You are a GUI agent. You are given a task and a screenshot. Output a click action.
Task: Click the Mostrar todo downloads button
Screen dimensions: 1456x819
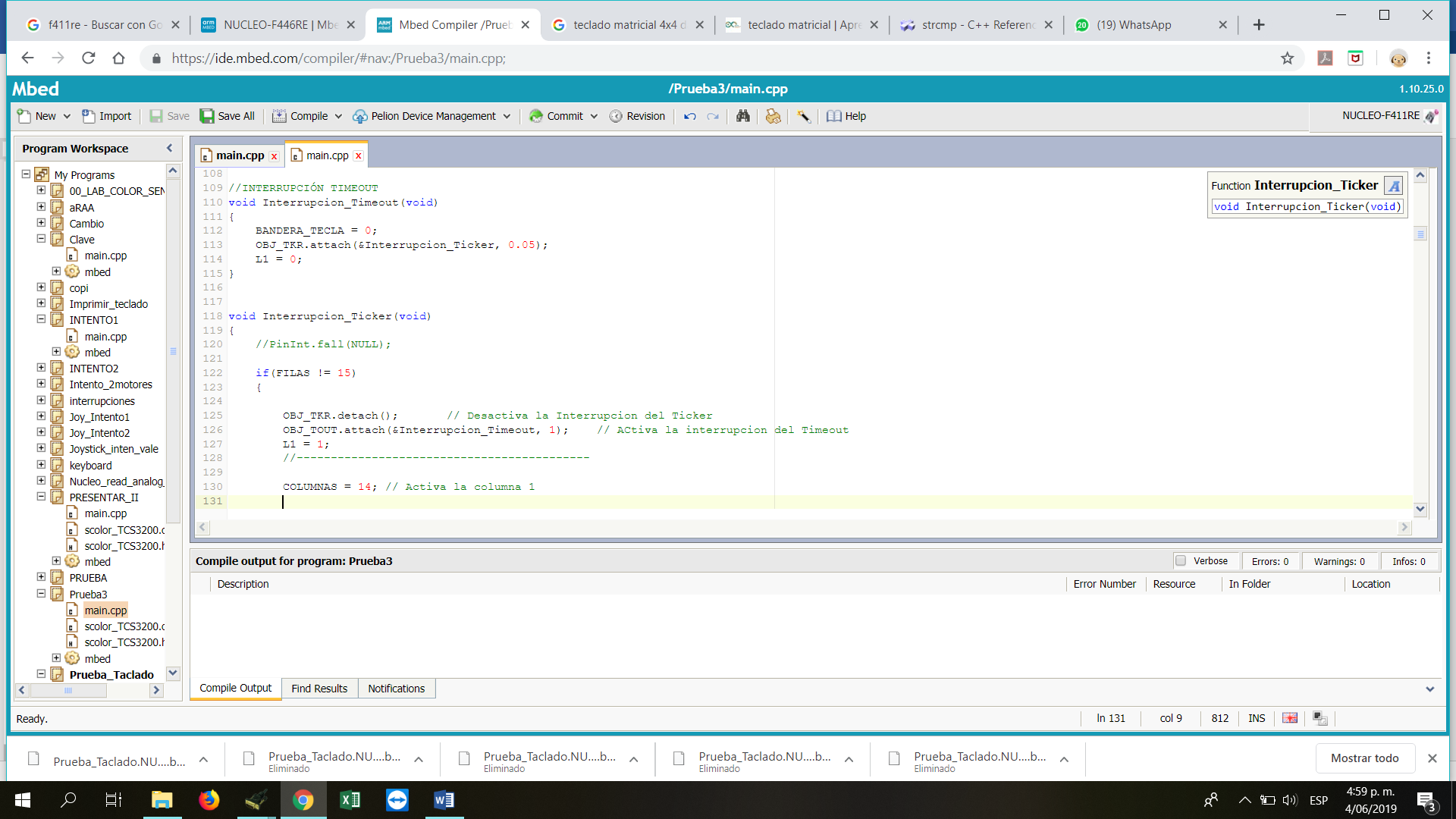(1364, 758)
